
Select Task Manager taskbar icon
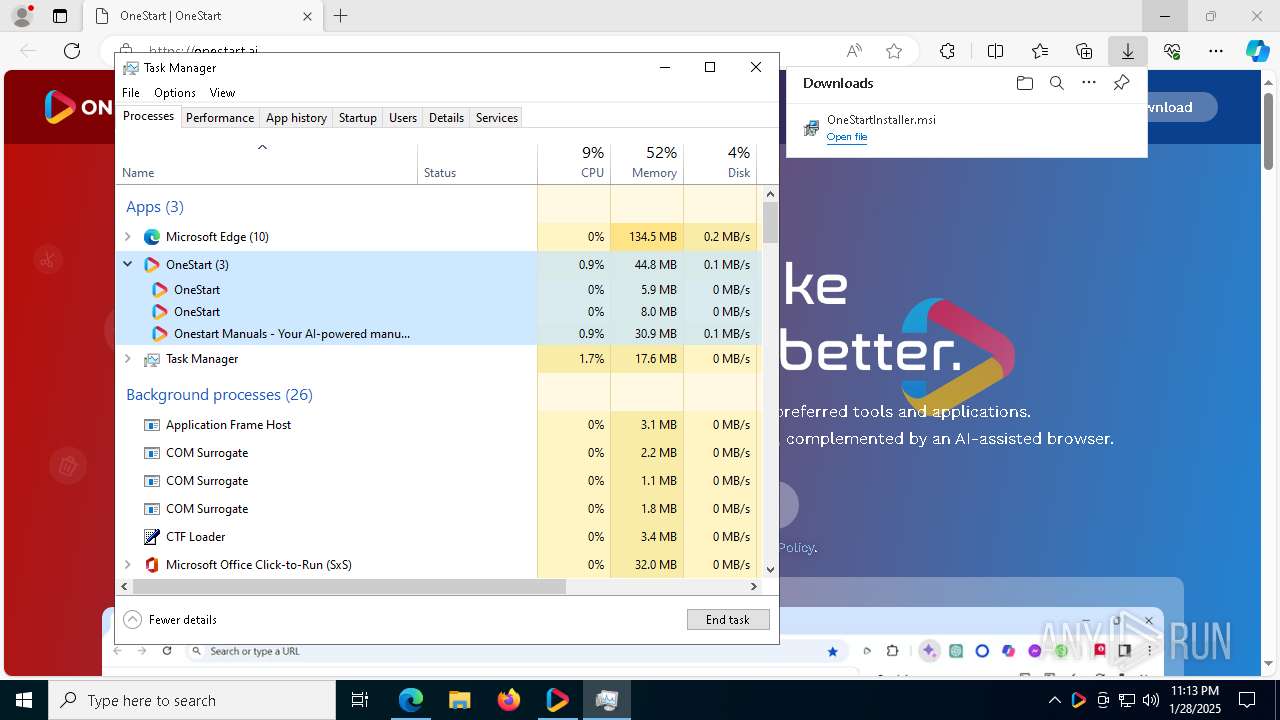(x=606, y=700)
